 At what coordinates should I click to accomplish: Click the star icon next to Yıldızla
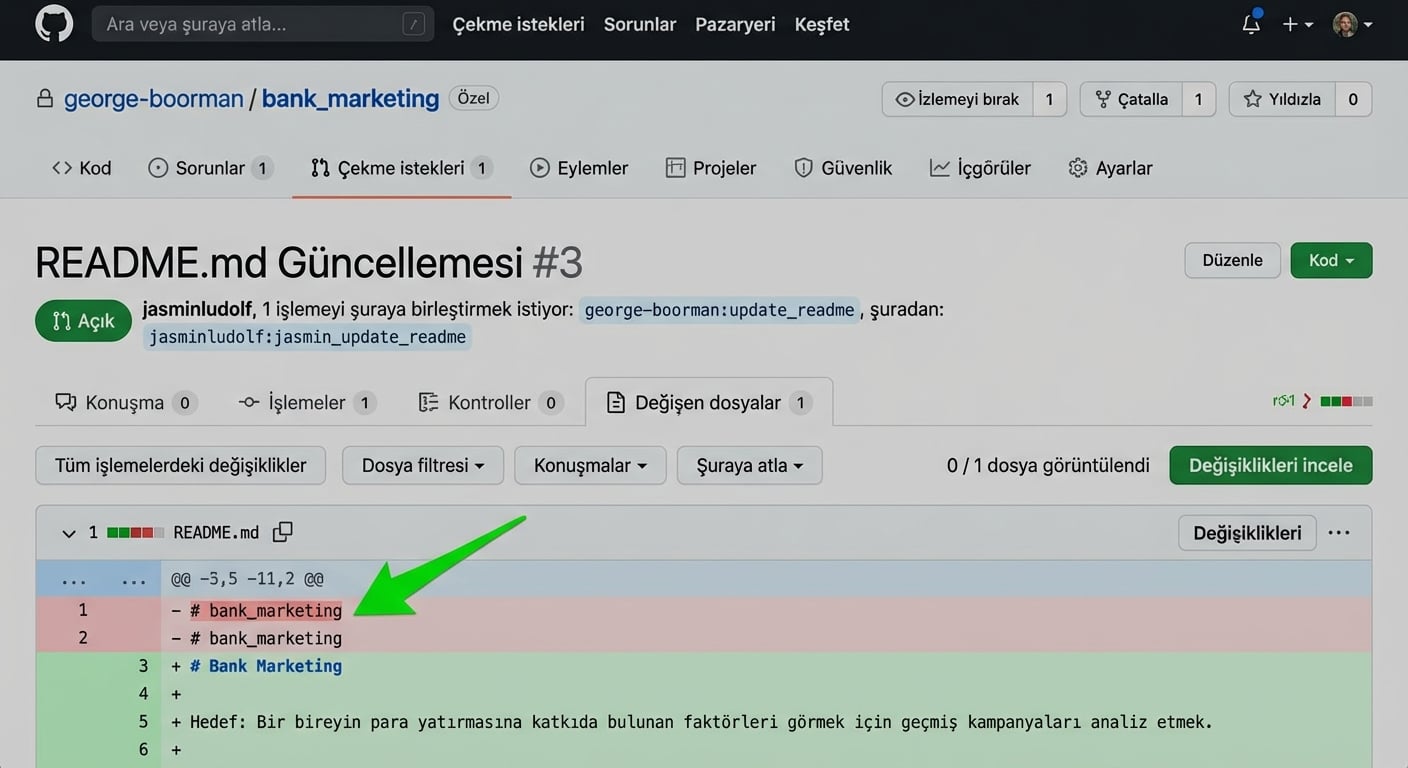click(x=1253, y=99)
